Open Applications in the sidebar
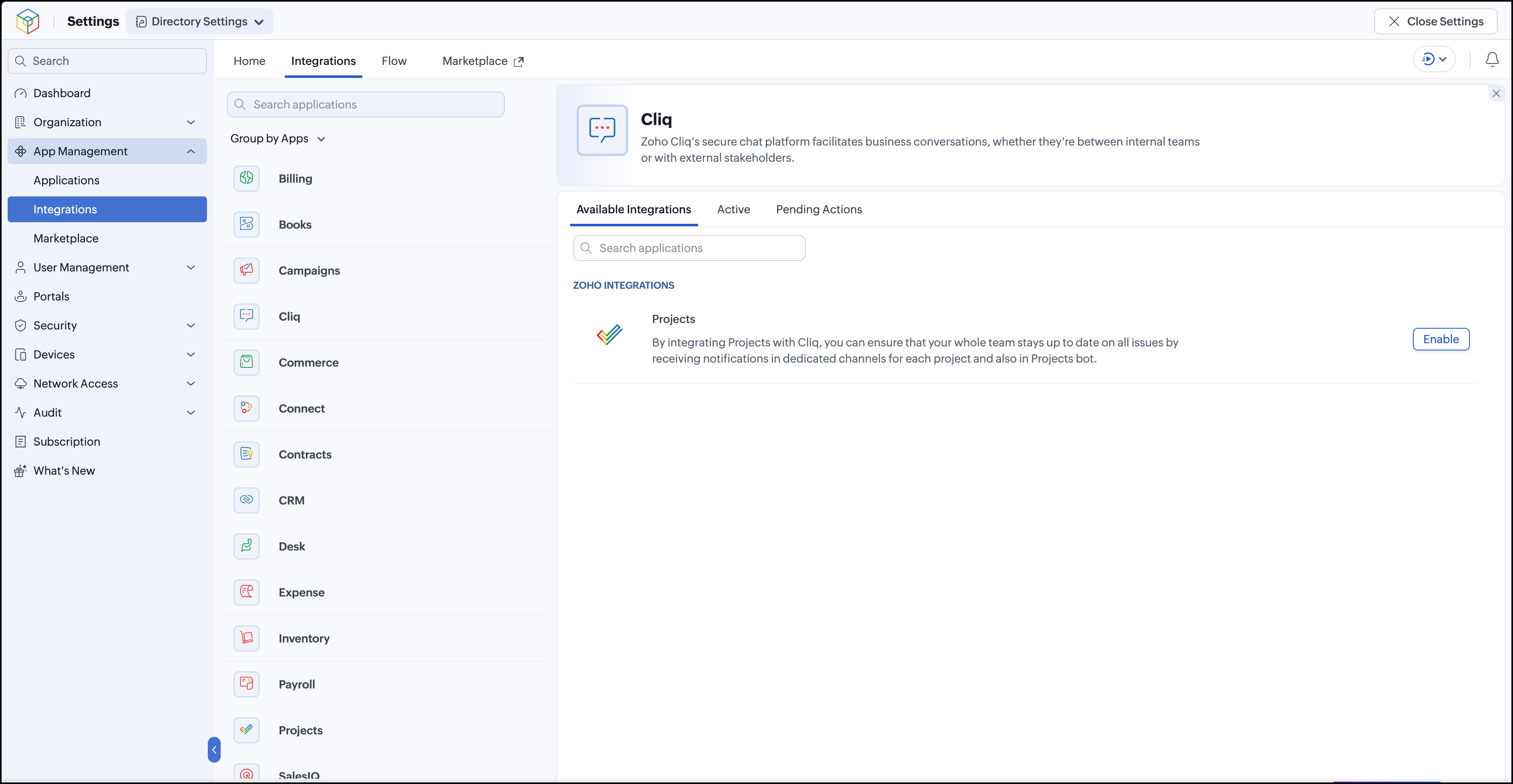1513x784 pixels. (x=107, y=180)
